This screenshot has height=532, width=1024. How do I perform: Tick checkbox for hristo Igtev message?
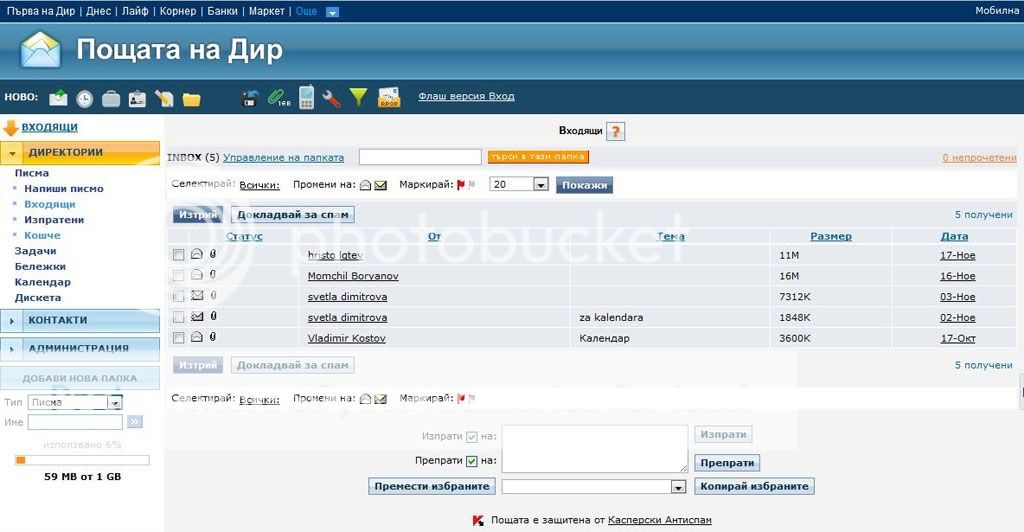pos(179,255)
